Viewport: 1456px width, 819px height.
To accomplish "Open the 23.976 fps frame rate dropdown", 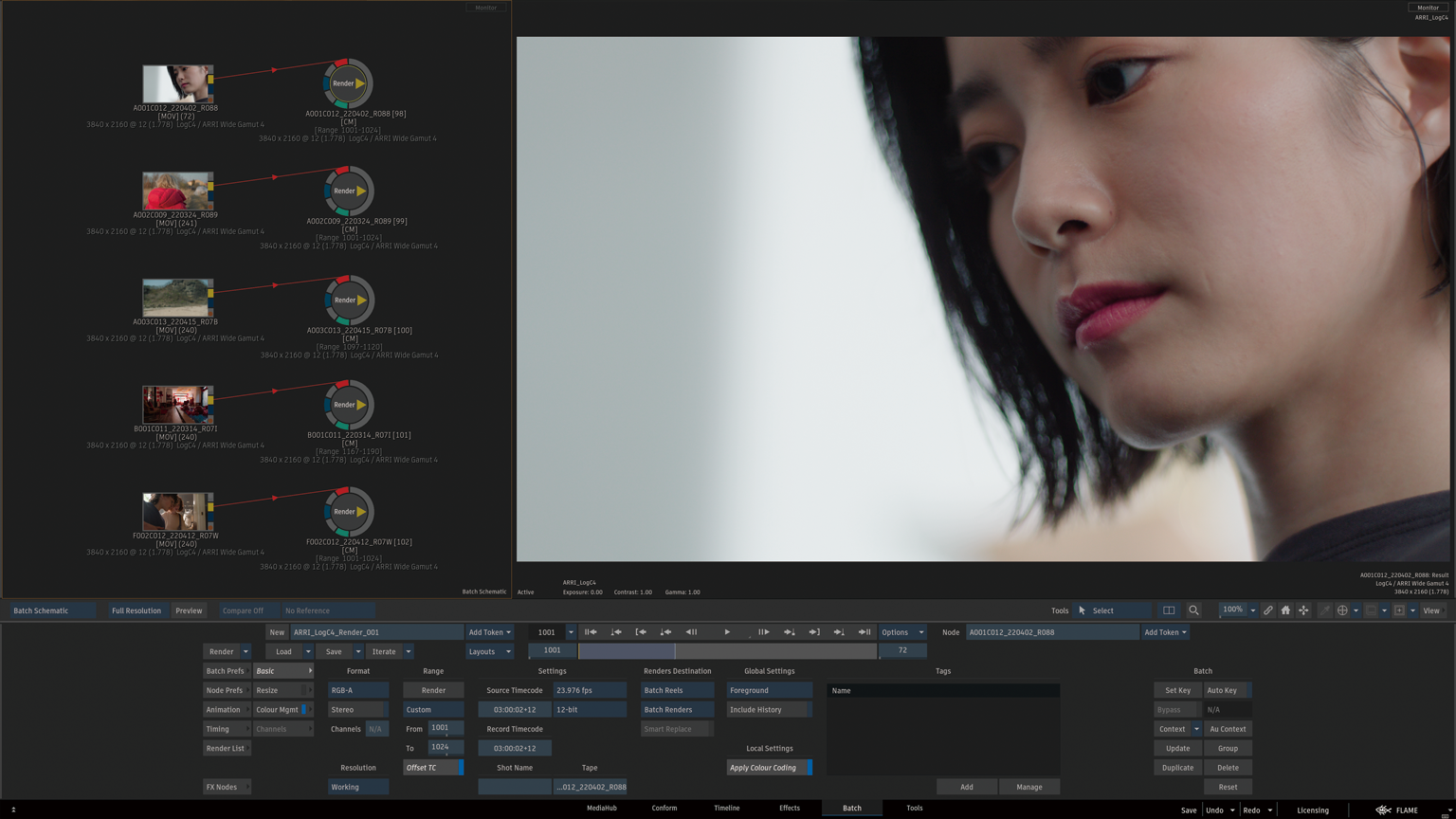I will pyautogui.click(x=589, y=690).
